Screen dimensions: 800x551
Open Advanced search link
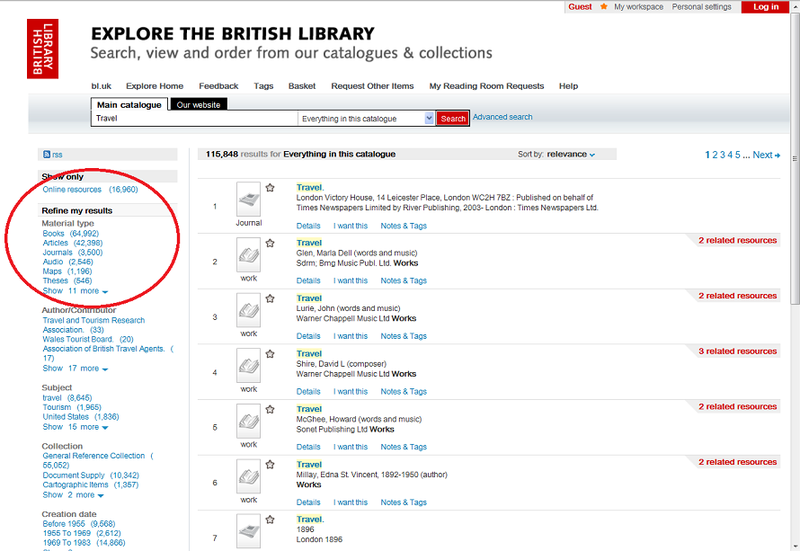503,117
